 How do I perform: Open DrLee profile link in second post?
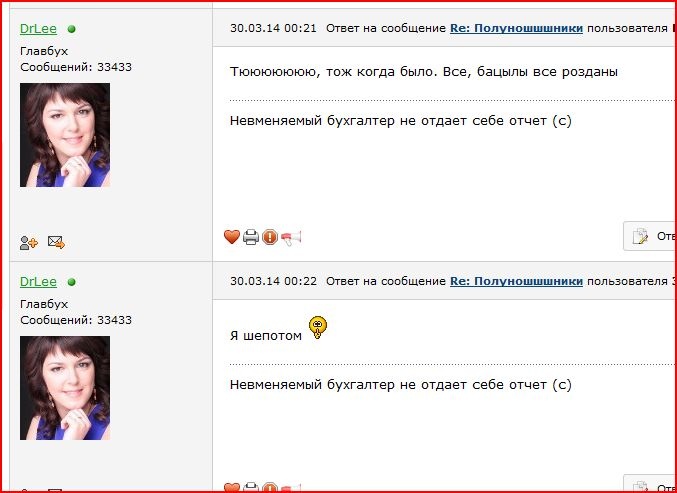pyautogui.click(x=38, y=282)
